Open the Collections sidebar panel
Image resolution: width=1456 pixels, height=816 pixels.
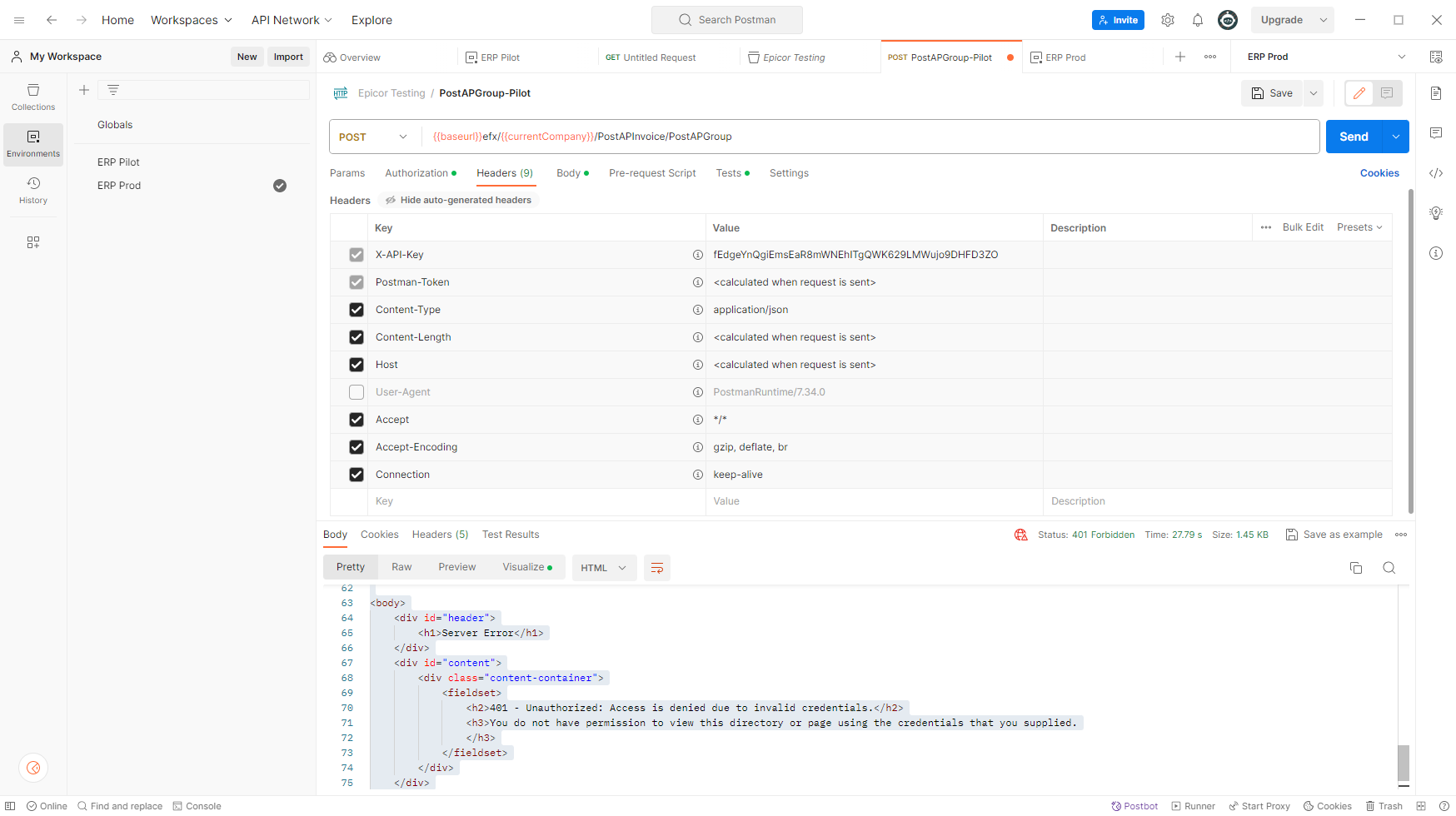(x=33, y=97)
